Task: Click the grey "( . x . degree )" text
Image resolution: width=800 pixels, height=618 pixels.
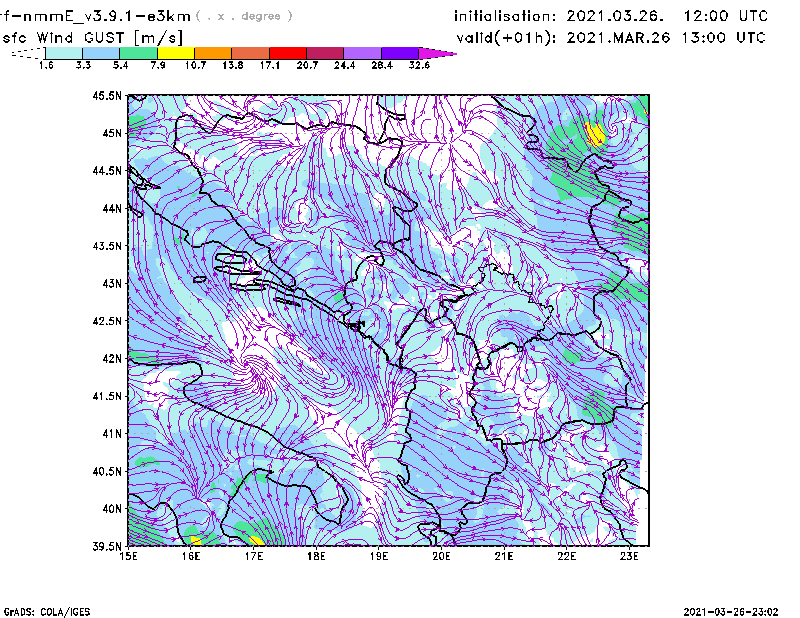Action: click(x=244, y=16)
